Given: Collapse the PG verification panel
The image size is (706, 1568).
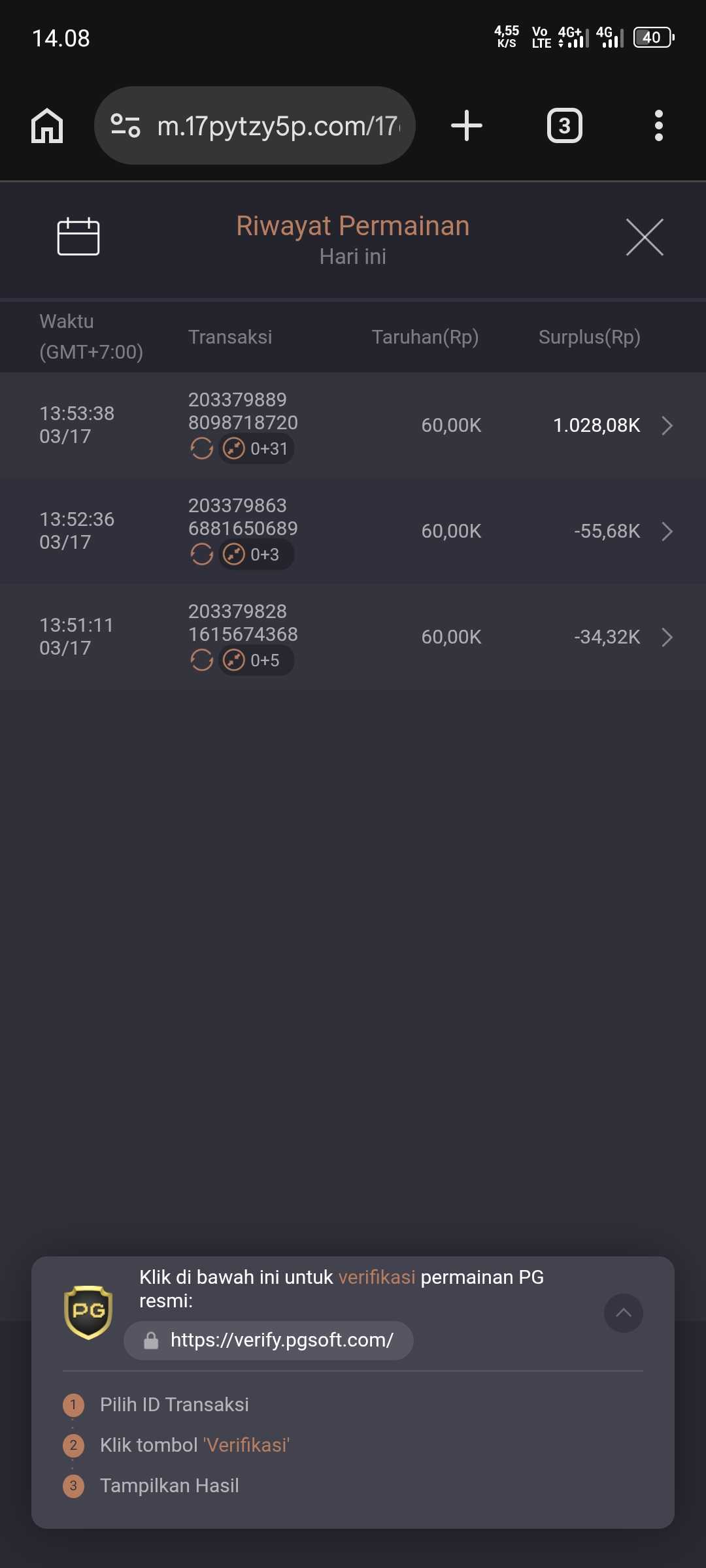Looking at the screenshot, I should 623,1313.
